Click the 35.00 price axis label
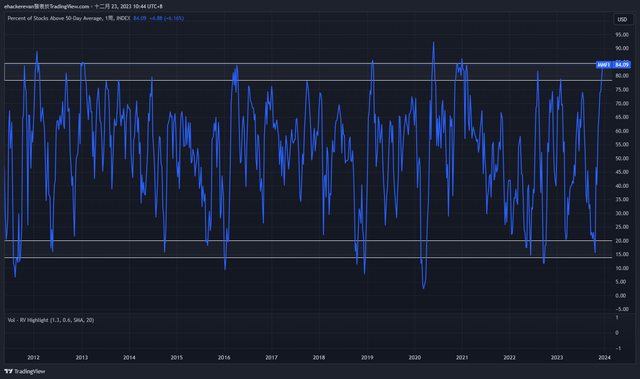 click(622, 199)
